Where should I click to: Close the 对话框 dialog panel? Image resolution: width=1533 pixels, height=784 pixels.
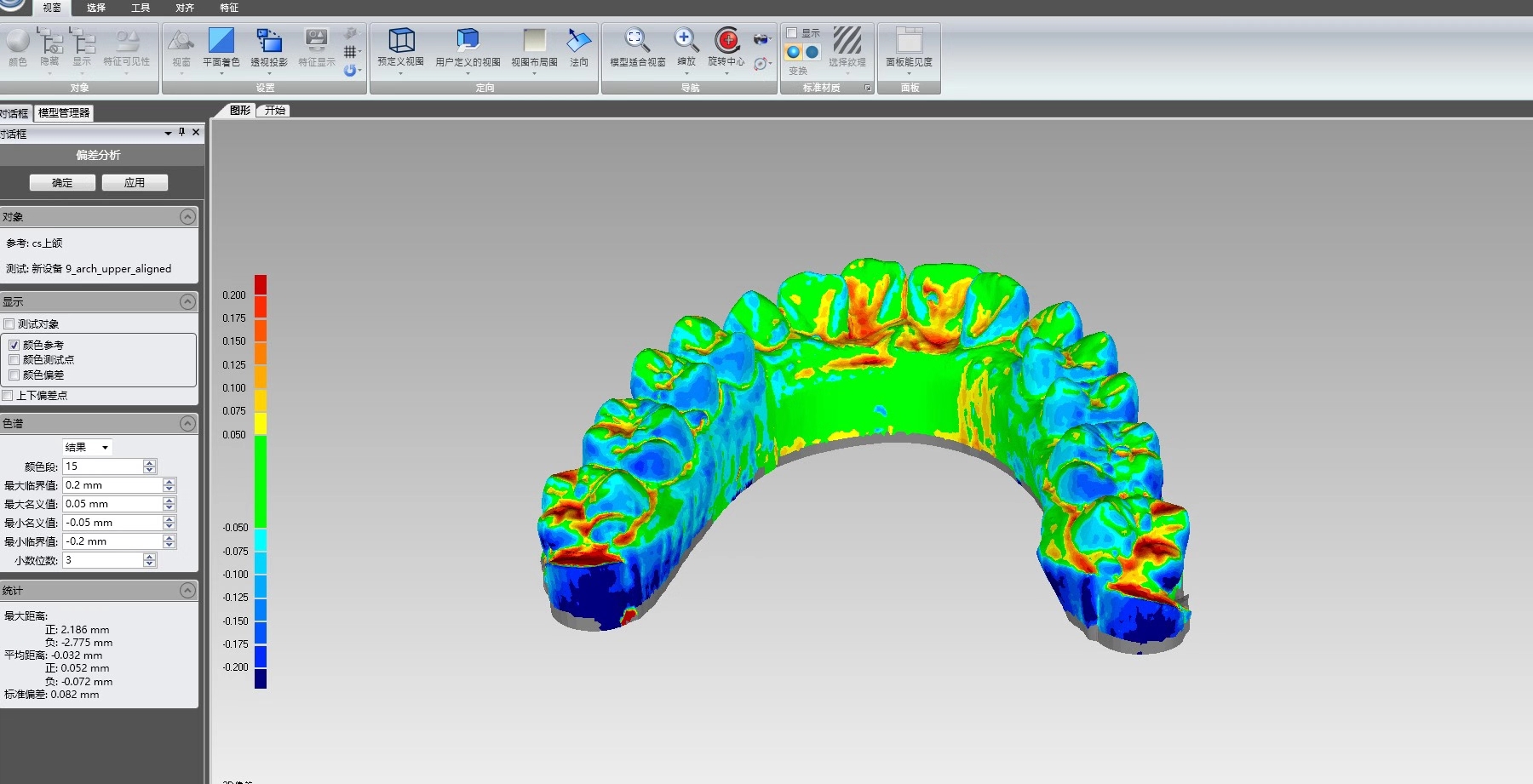(x=196, y=133)
